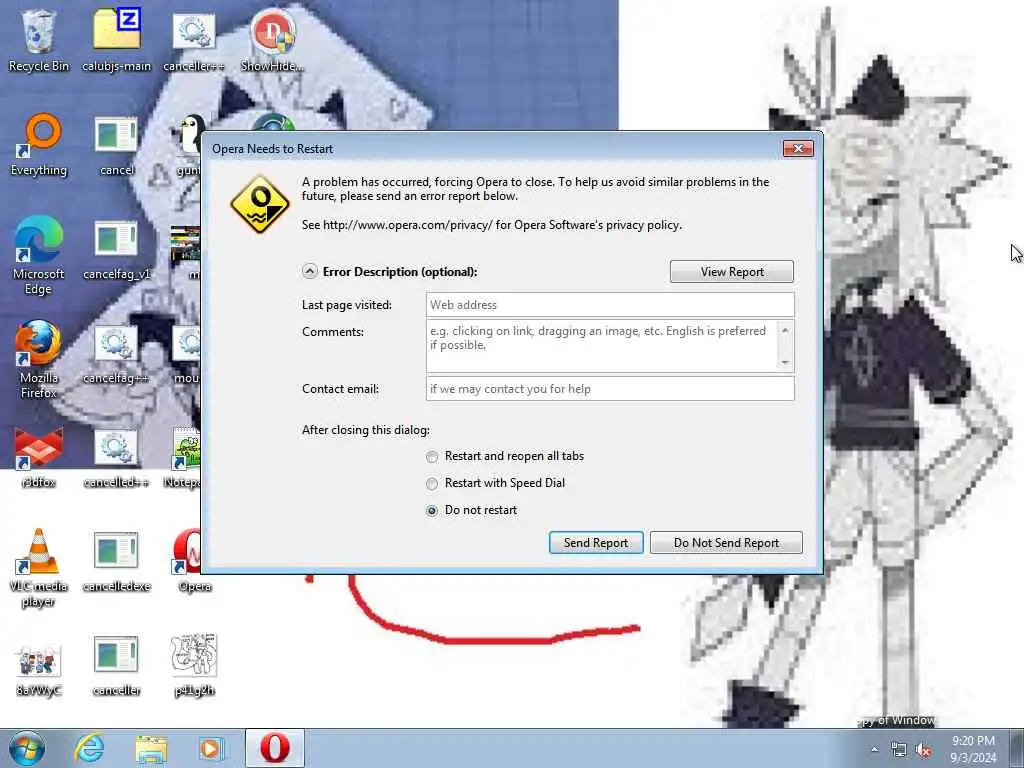This screenshot has height=768, width=1024.
Task: Show hidden tray icons arrow
Action: coord(874,750)
